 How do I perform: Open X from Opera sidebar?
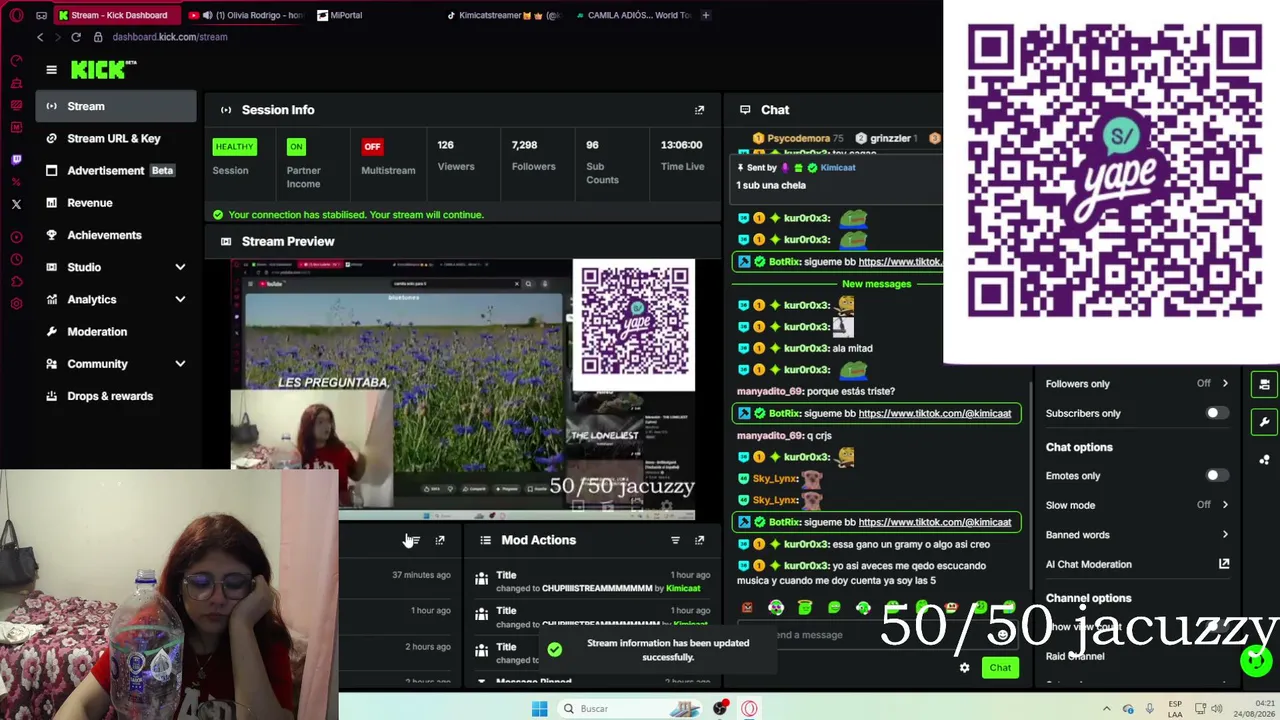click(x=16, y=204)
